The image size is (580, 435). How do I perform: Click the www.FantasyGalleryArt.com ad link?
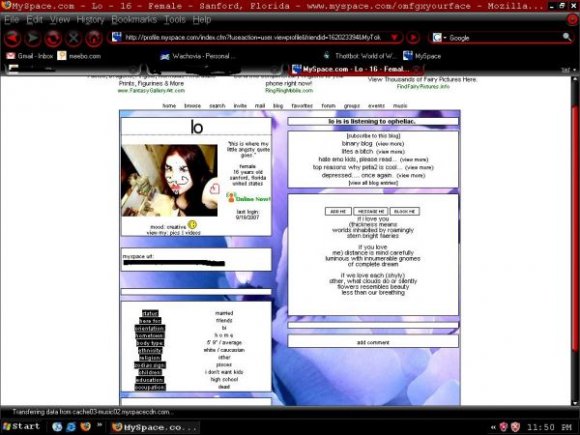[x=151, y=91]
